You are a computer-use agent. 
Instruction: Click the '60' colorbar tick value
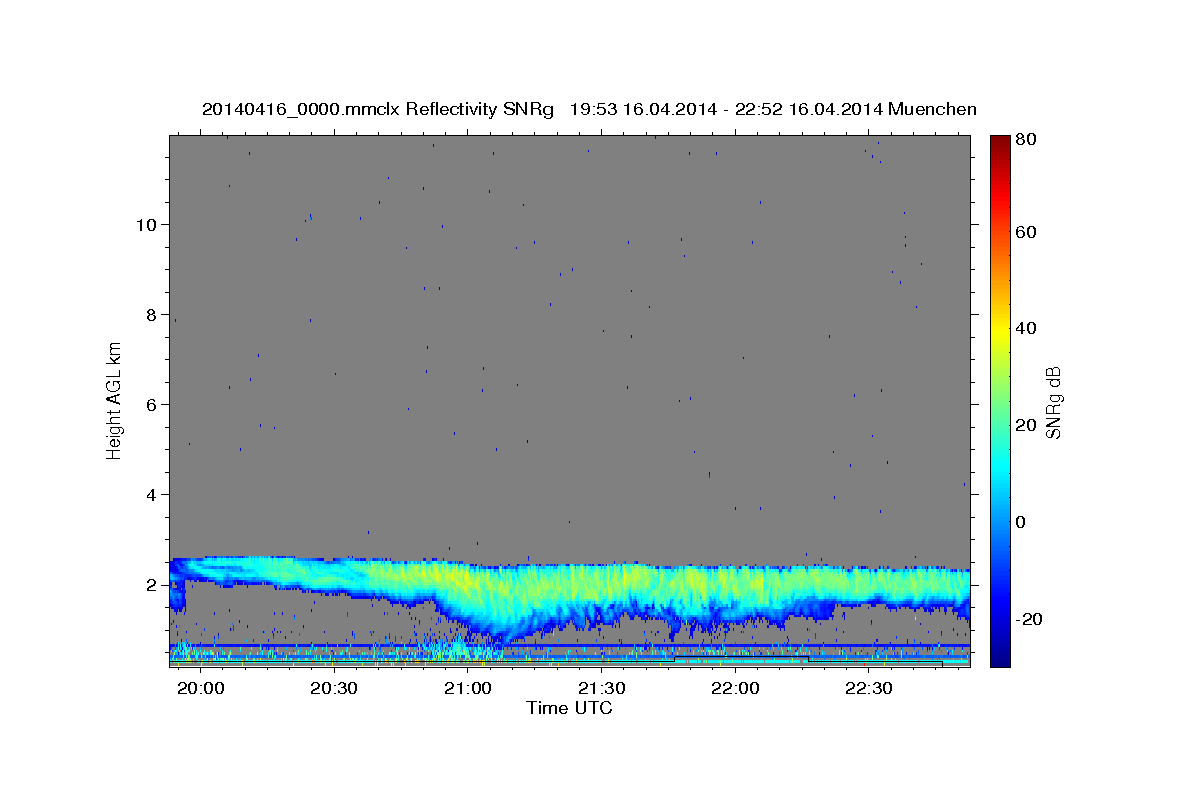pos(1027,232)
